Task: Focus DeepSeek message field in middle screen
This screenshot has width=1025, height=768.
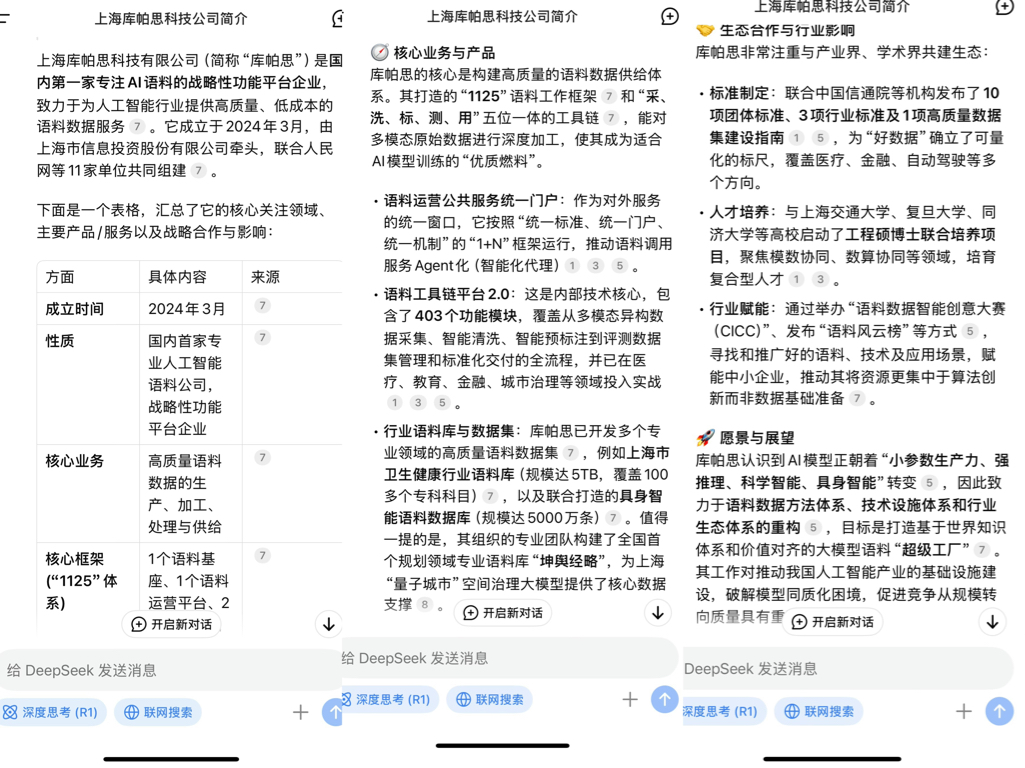Action: (510, 658)
